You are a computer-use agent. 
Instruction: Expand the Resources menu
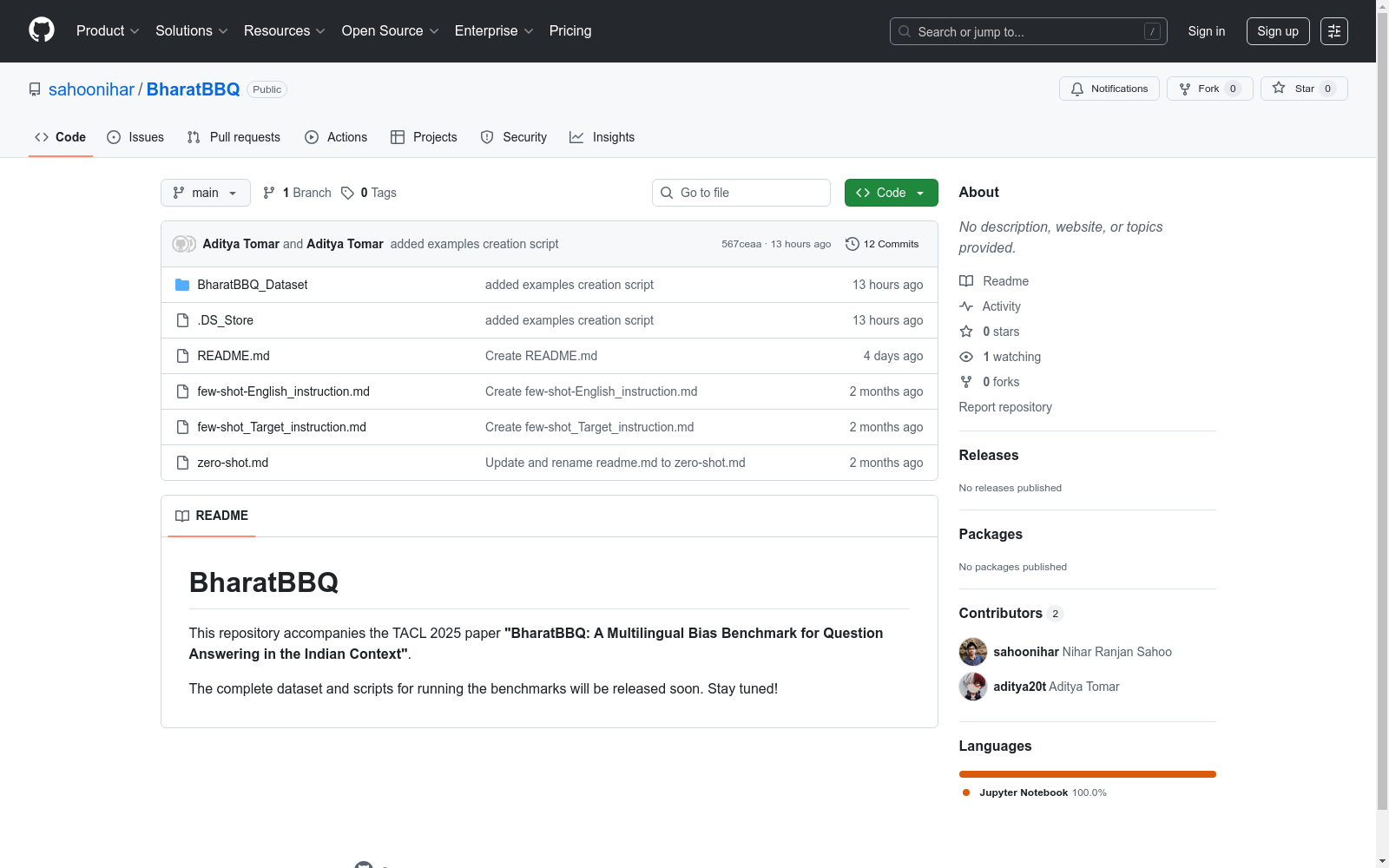click(285, 31)
